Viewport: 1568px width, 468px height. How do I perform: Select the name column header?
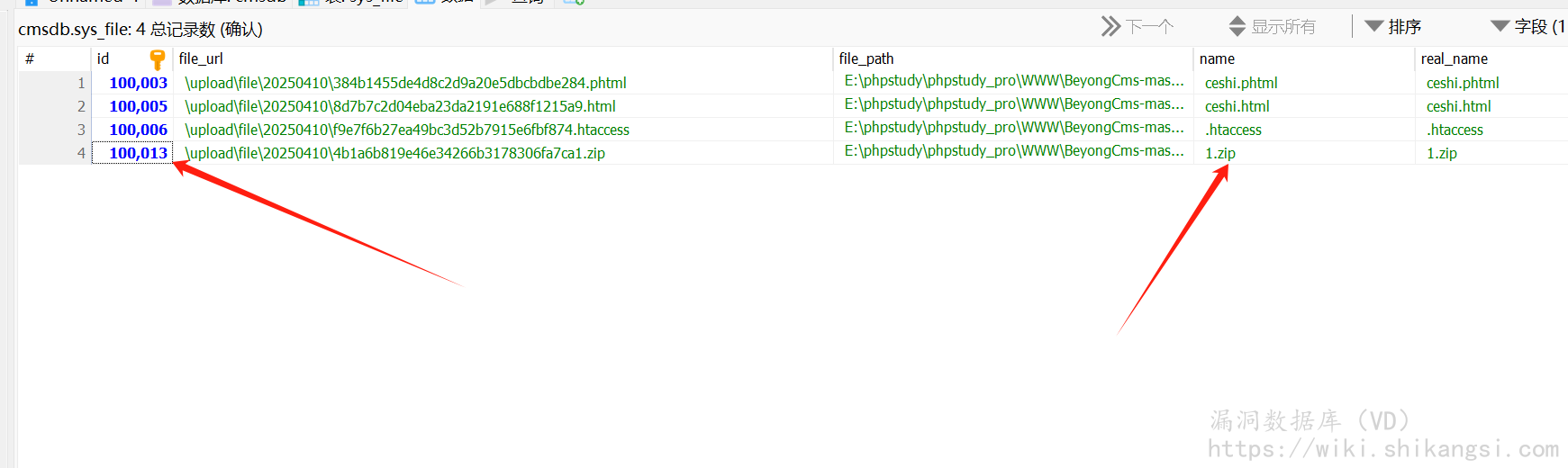[x=1217, y=59]
